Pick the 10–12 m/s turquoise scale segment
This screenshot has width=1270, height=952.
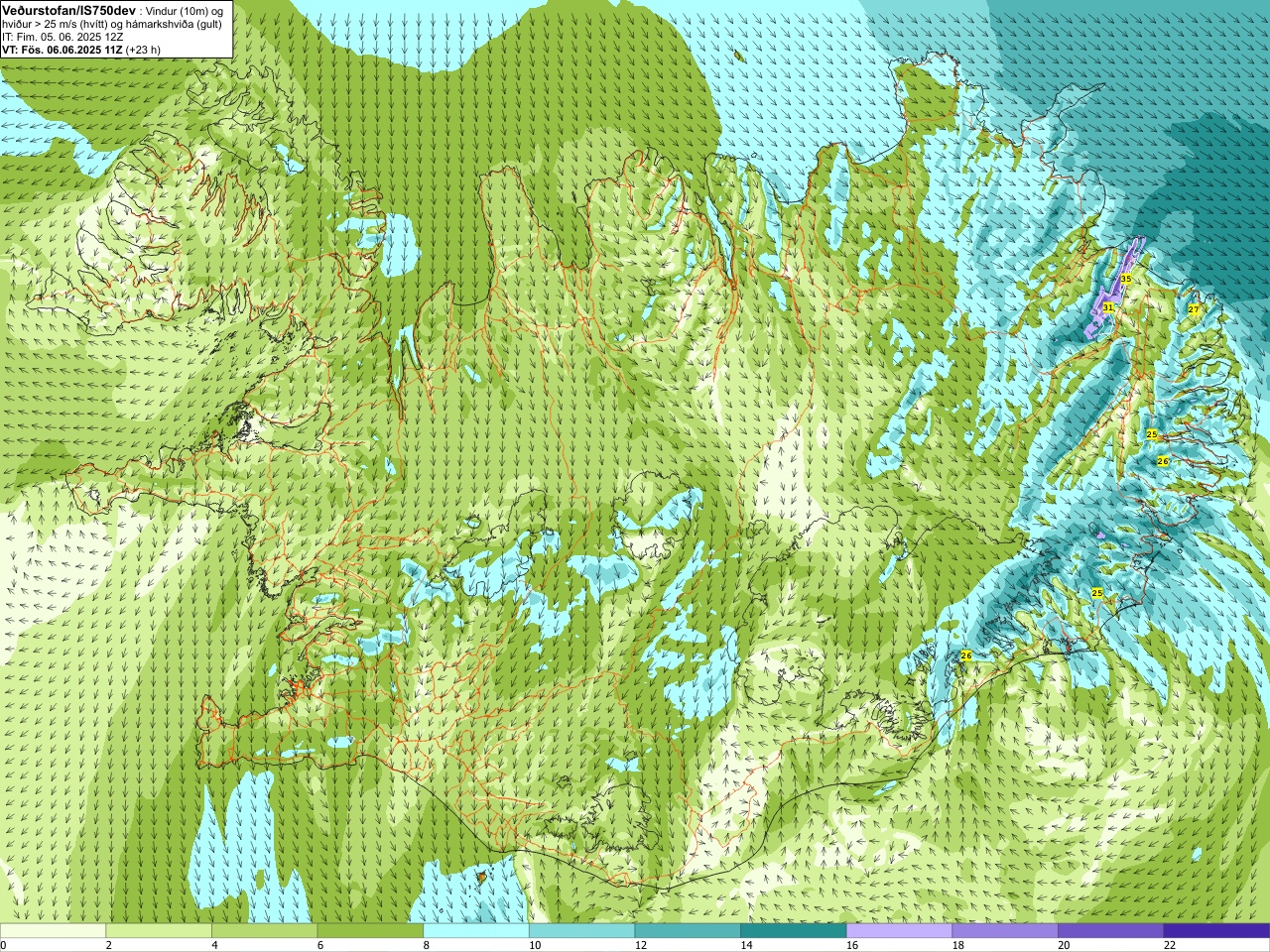coord(582,931)
